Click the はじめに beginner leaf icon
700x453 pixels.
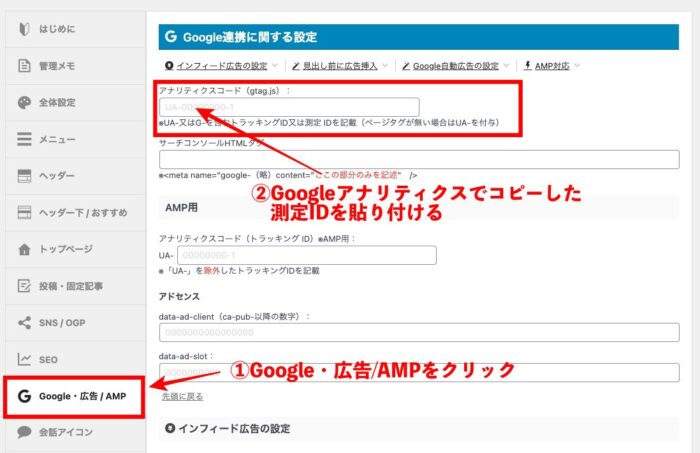coord(24,29)
